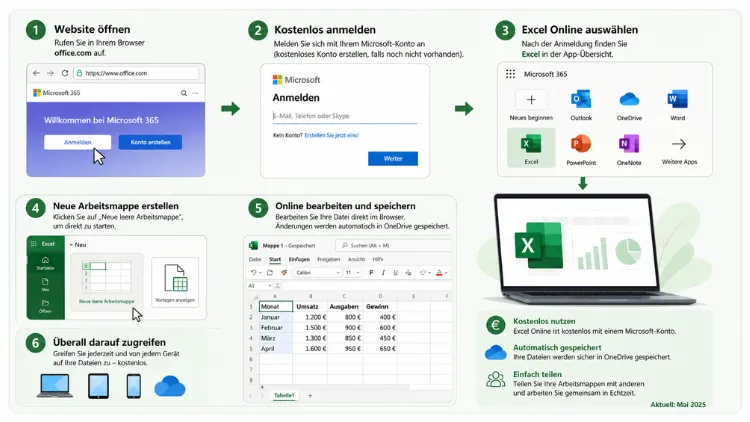
Task: Select cell containing April
Action: [x=276, y=349]
